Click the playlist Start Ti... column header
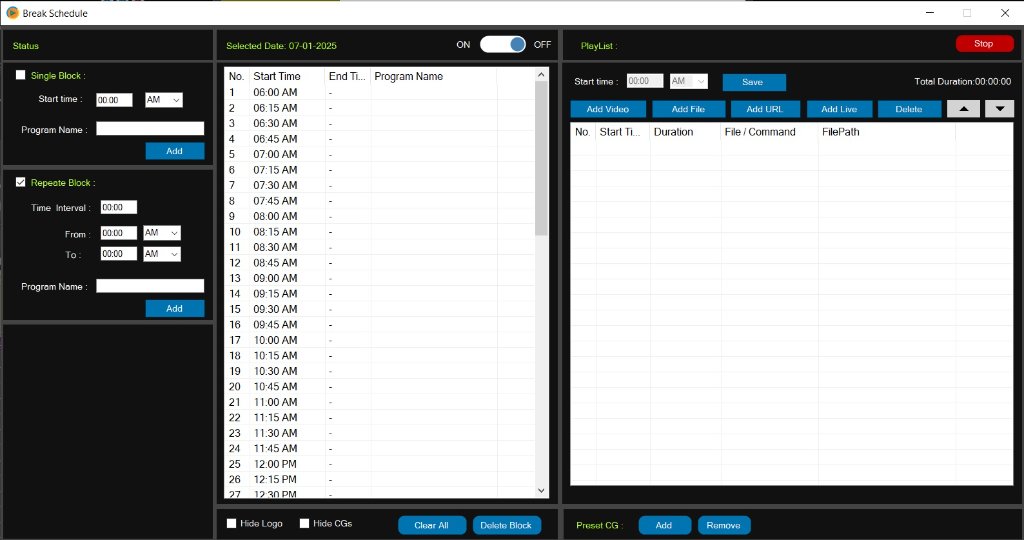Image resolution: width=1024 pixels, height=540 pixels. tap(622, 132)
